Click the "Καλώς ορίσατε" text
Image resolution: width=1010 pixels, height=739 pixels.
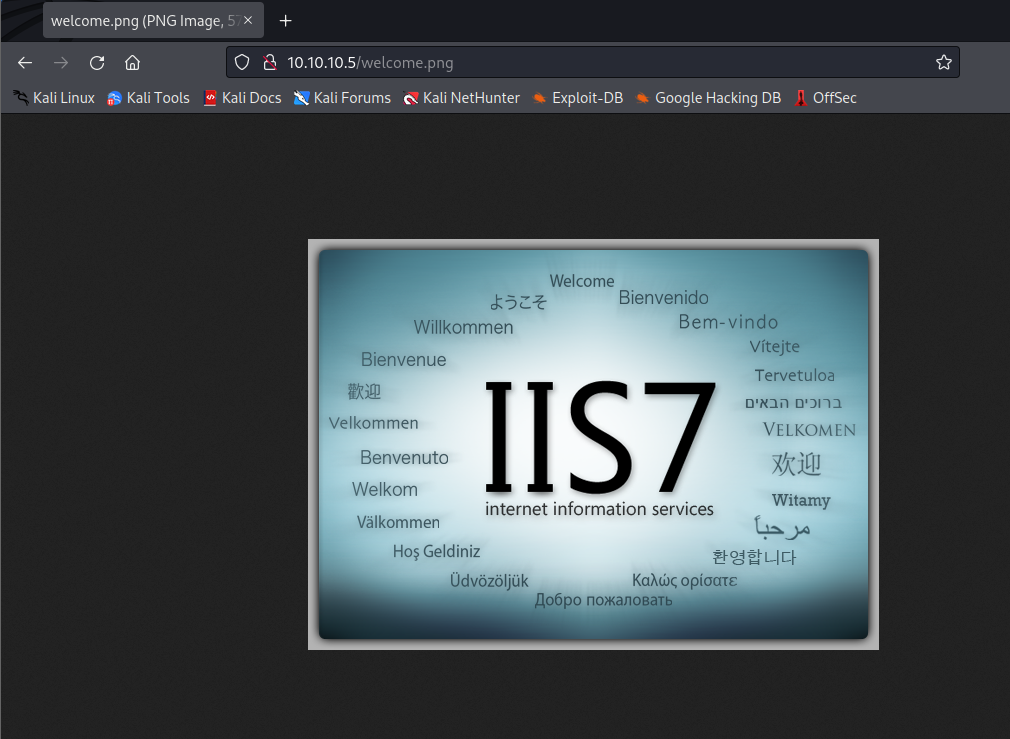pyautogui.click(x=684, y=581)
